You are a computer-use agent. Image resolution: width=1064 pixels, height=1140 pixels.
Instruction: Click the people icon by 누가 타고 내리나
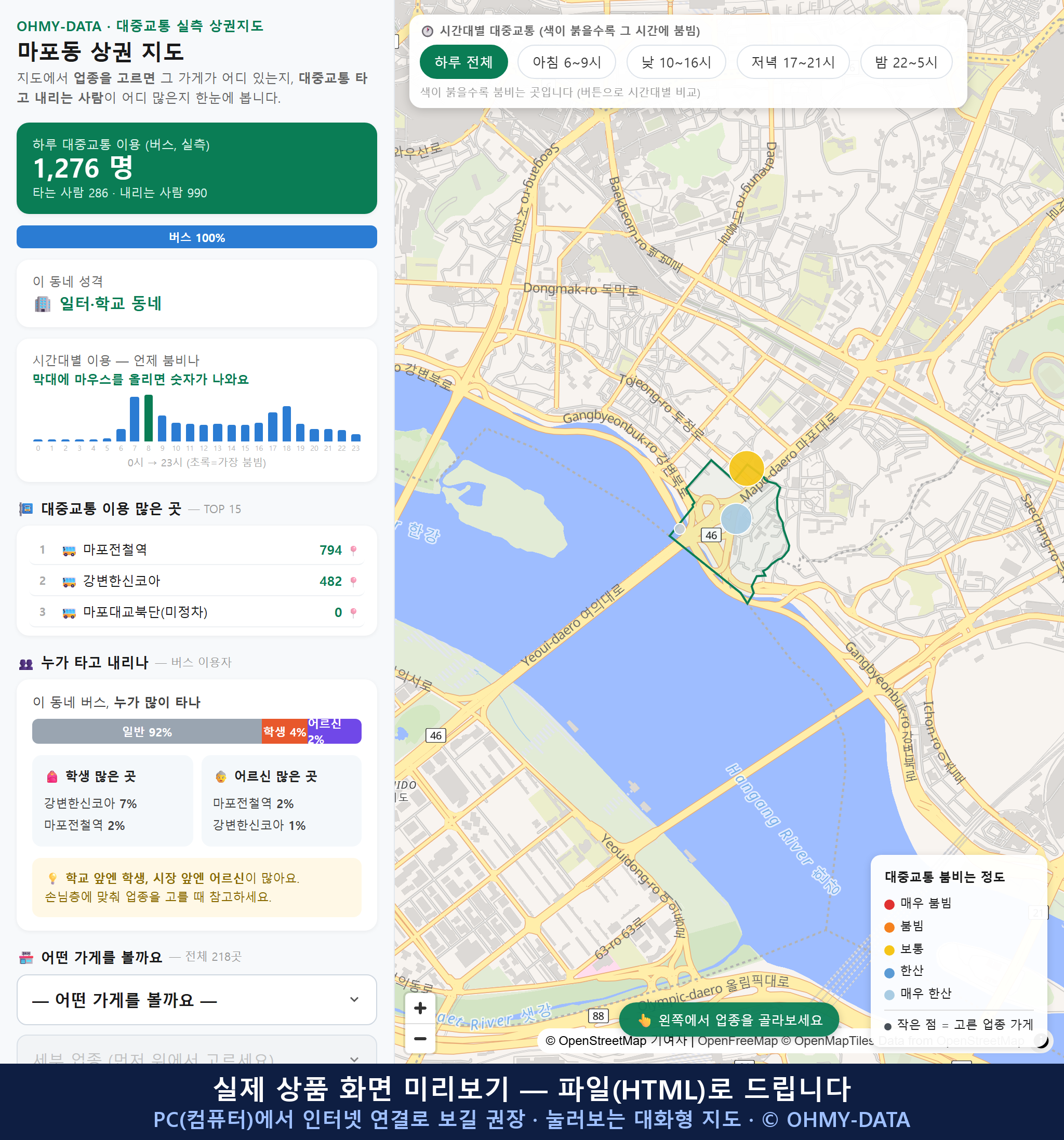pyautogui.click(x=26, y=663)
